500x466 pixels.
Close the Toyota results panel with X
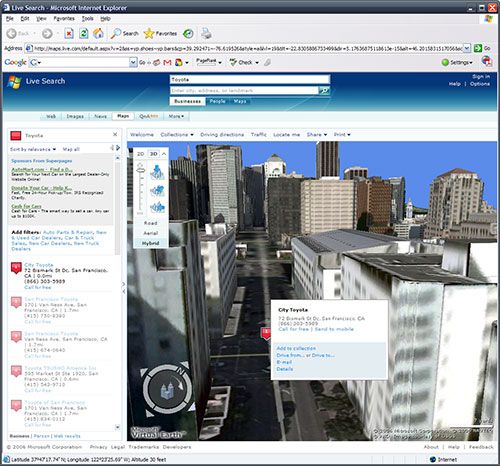pos(115,134)
